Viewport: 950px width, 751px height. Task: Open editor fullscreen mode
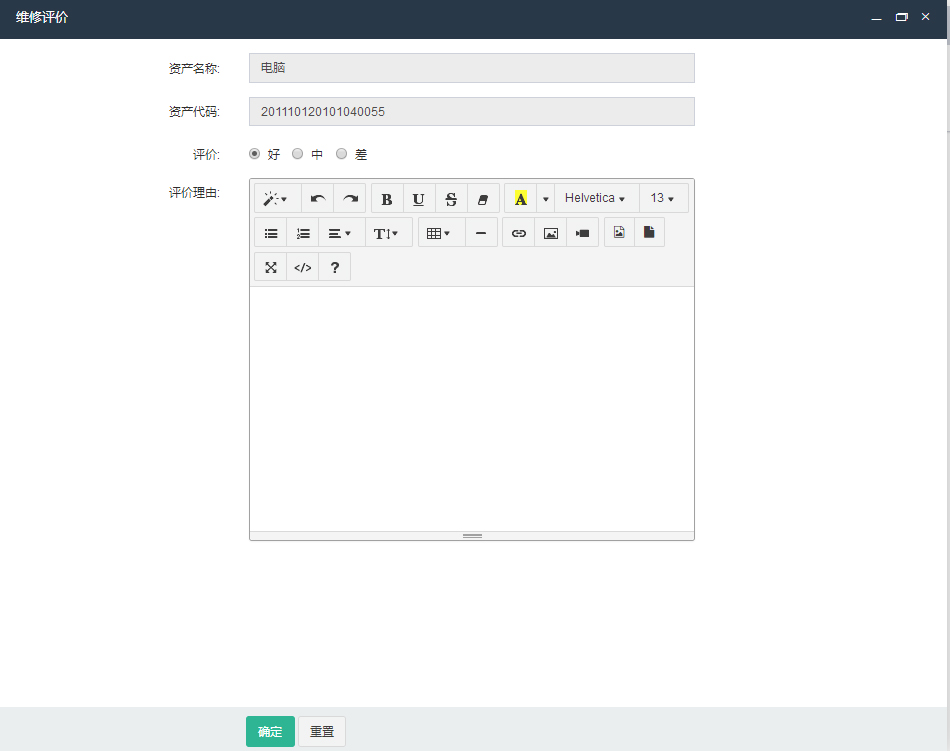[271, 267]
